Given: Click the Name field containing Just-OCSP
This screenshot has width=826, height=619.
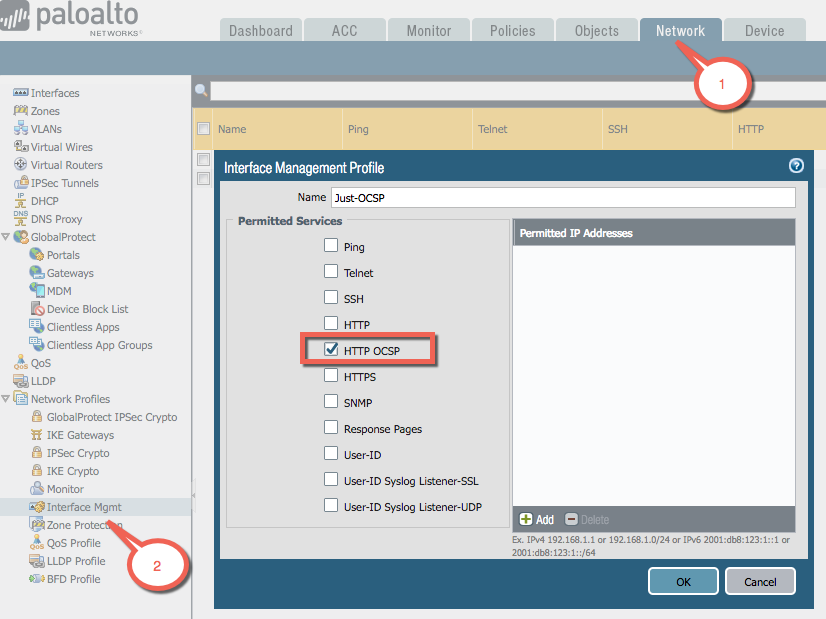Looking at the screenshot, I should point(563,198).
